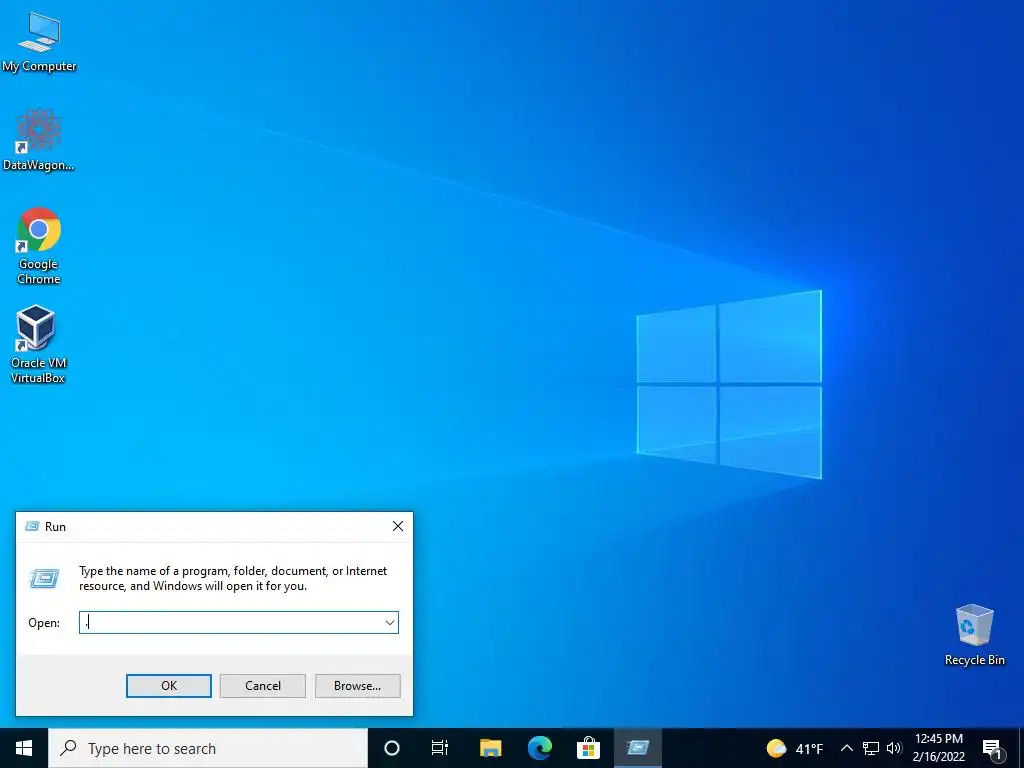The width and height of the screenshot is (1024, 768).
Task: Open File Explorer from the taskbar
Action: coord(490,748)
